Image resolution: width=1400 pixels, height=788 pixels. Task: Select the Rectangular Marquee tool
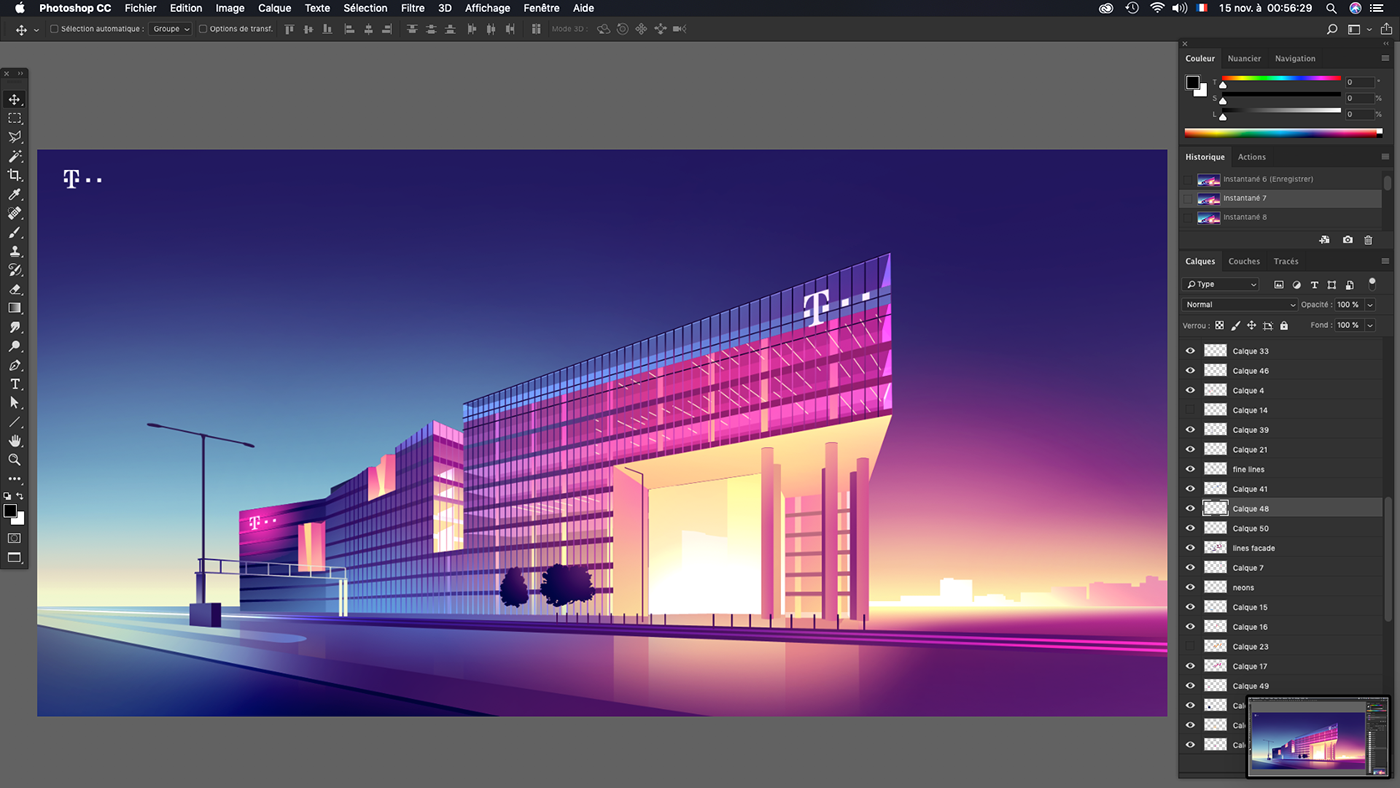coord(15,119)
